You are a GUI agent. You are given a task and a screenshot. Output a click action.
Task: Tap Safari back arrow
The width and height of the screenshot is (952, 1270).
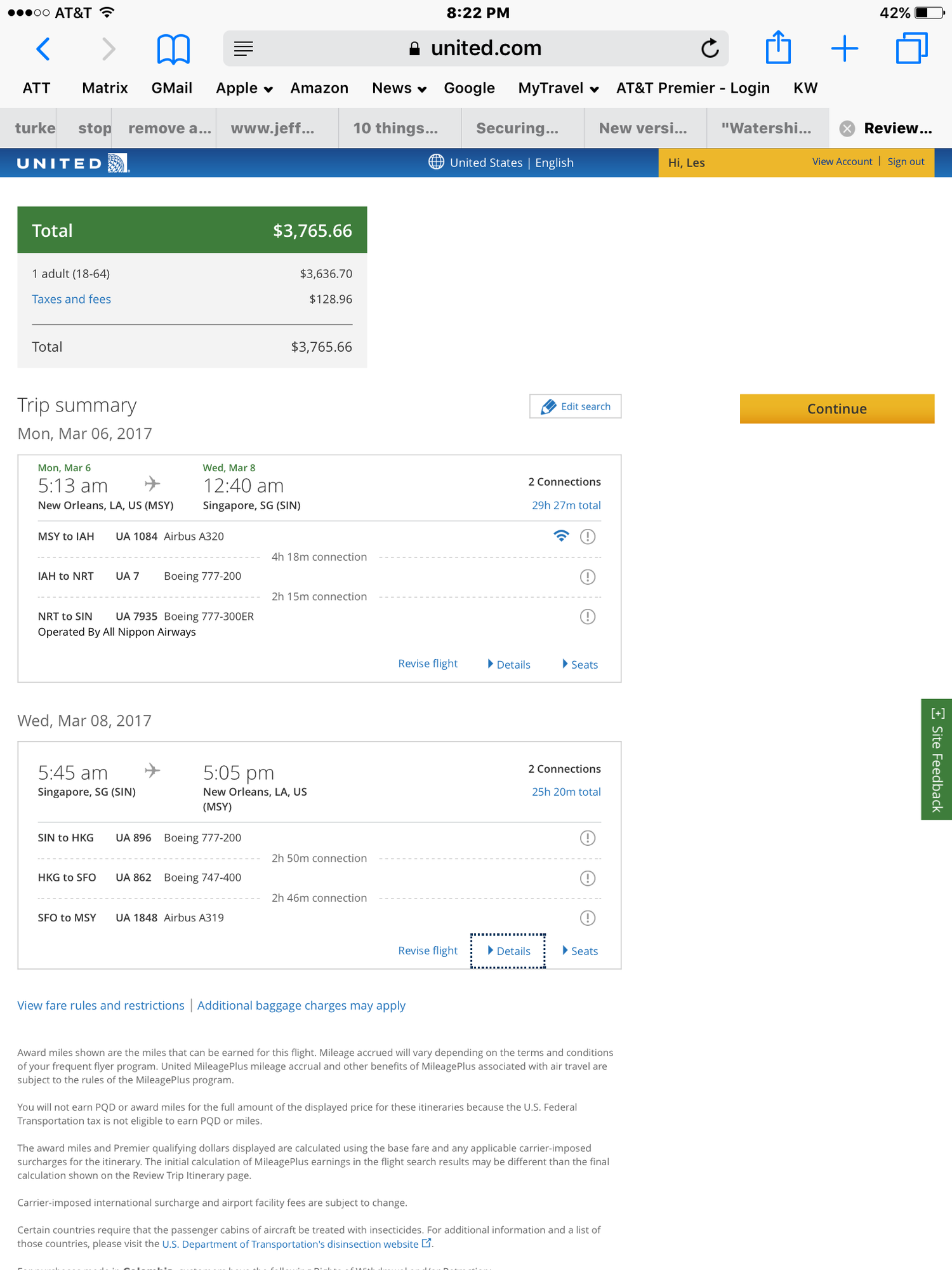click(43, 49)
